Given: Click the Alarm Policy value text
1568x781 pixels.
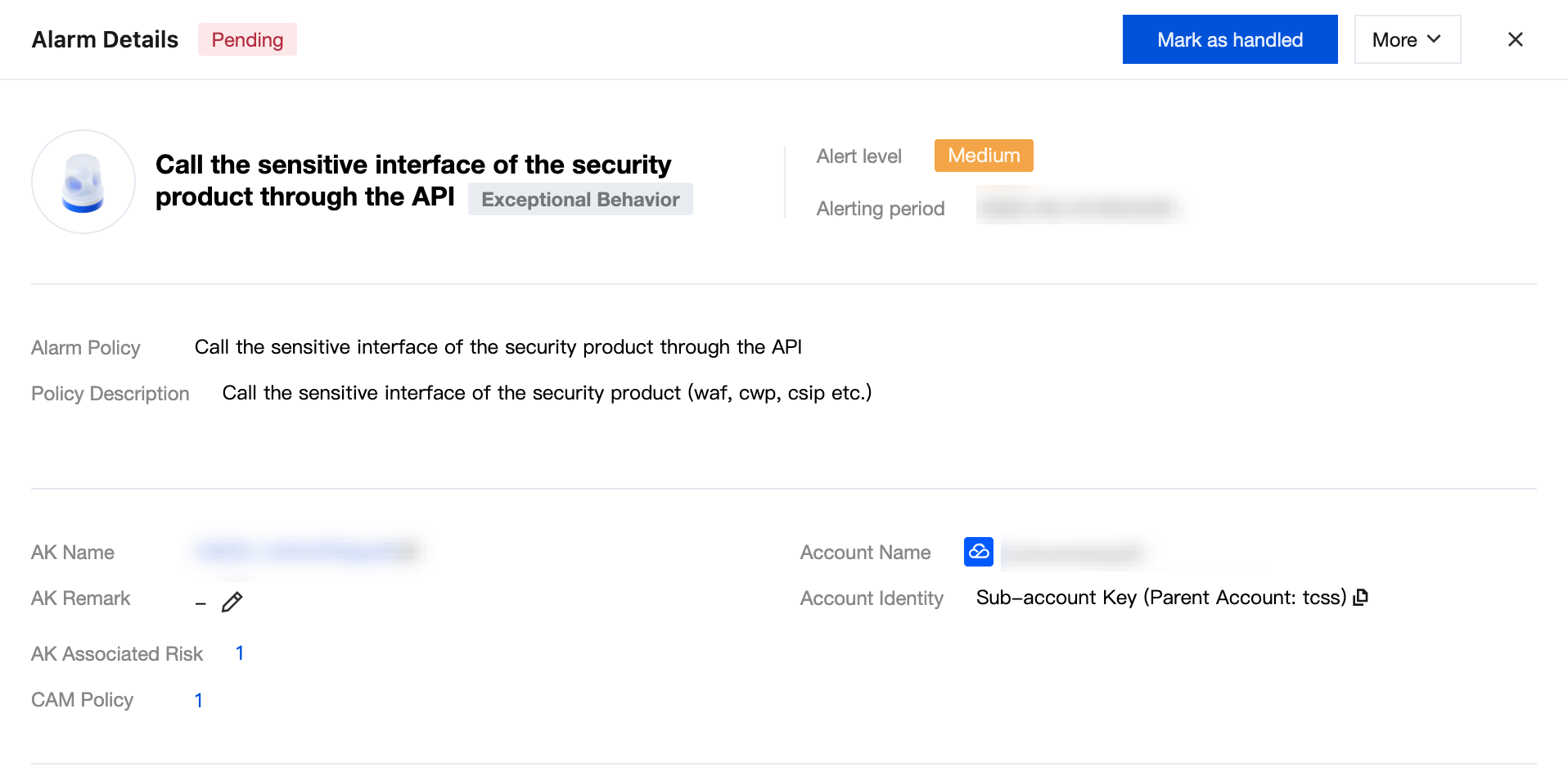Looking at the screenshot, I should [498, 347].
